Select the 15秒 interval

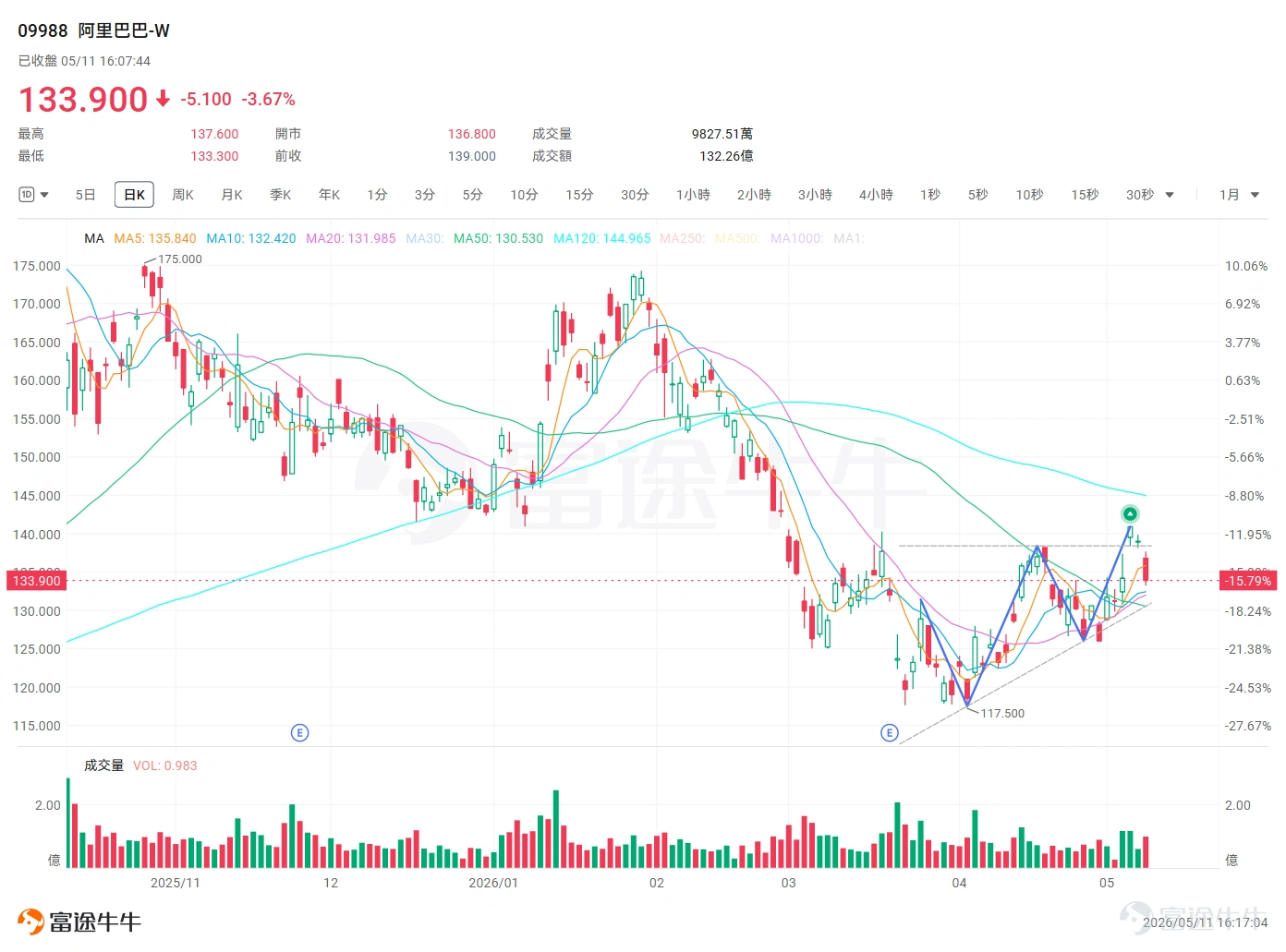[1085, 195]
